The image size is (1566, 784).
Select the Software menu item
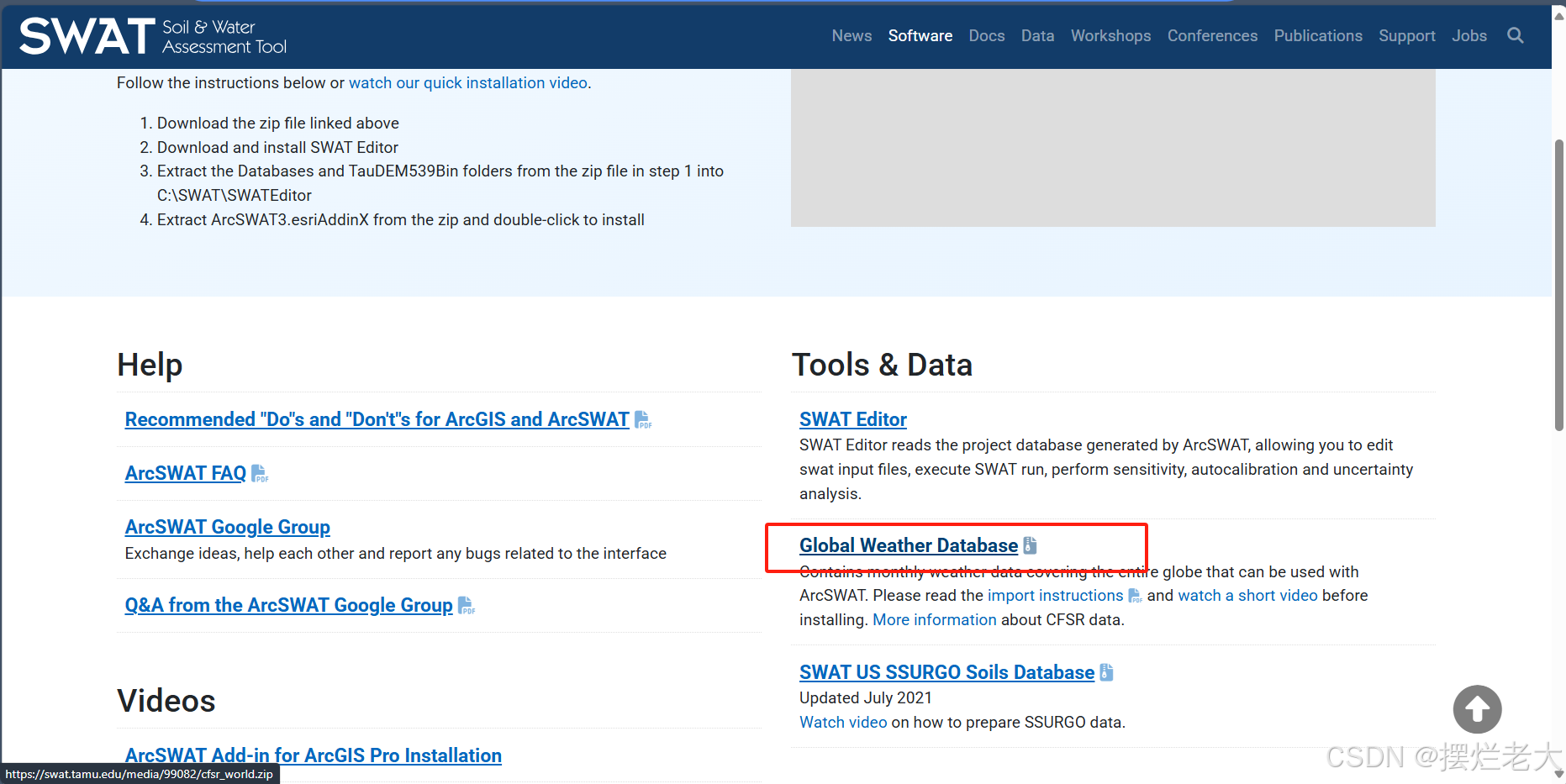[920, 36]
